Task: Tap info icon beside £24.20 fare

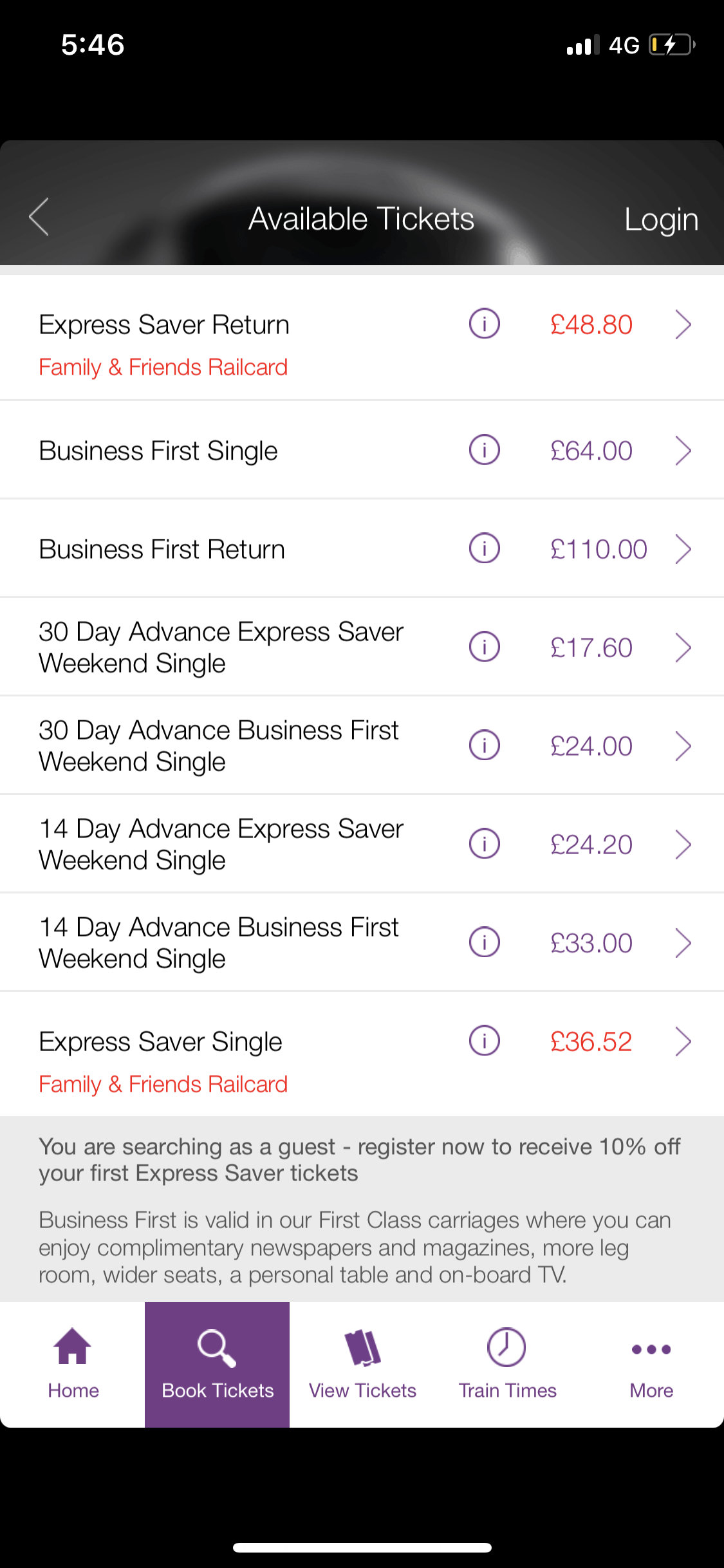Action: pyautogui.click(x=484, y=844)
